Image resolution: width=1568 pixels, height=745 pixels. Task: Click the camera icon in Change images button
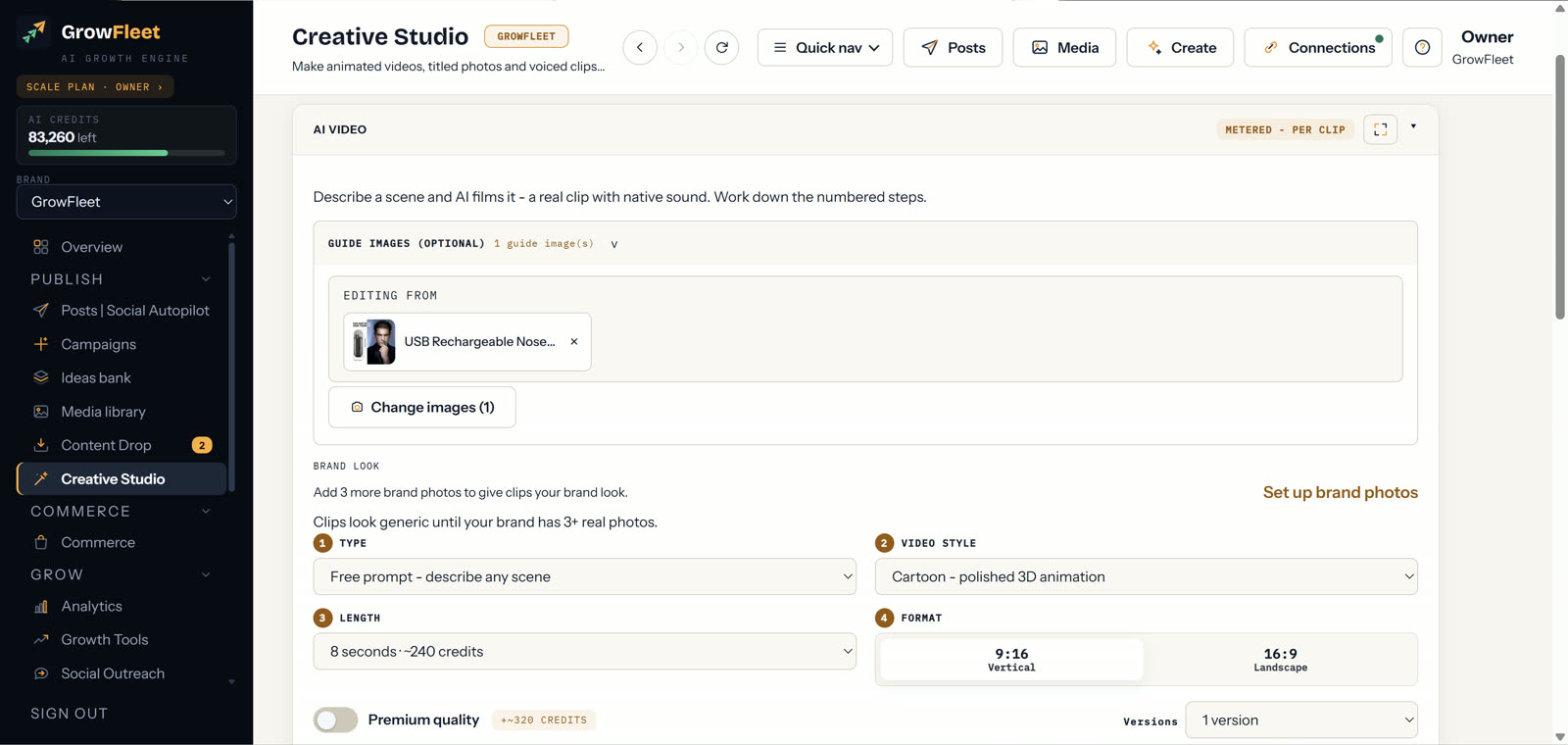click(357, 407)
